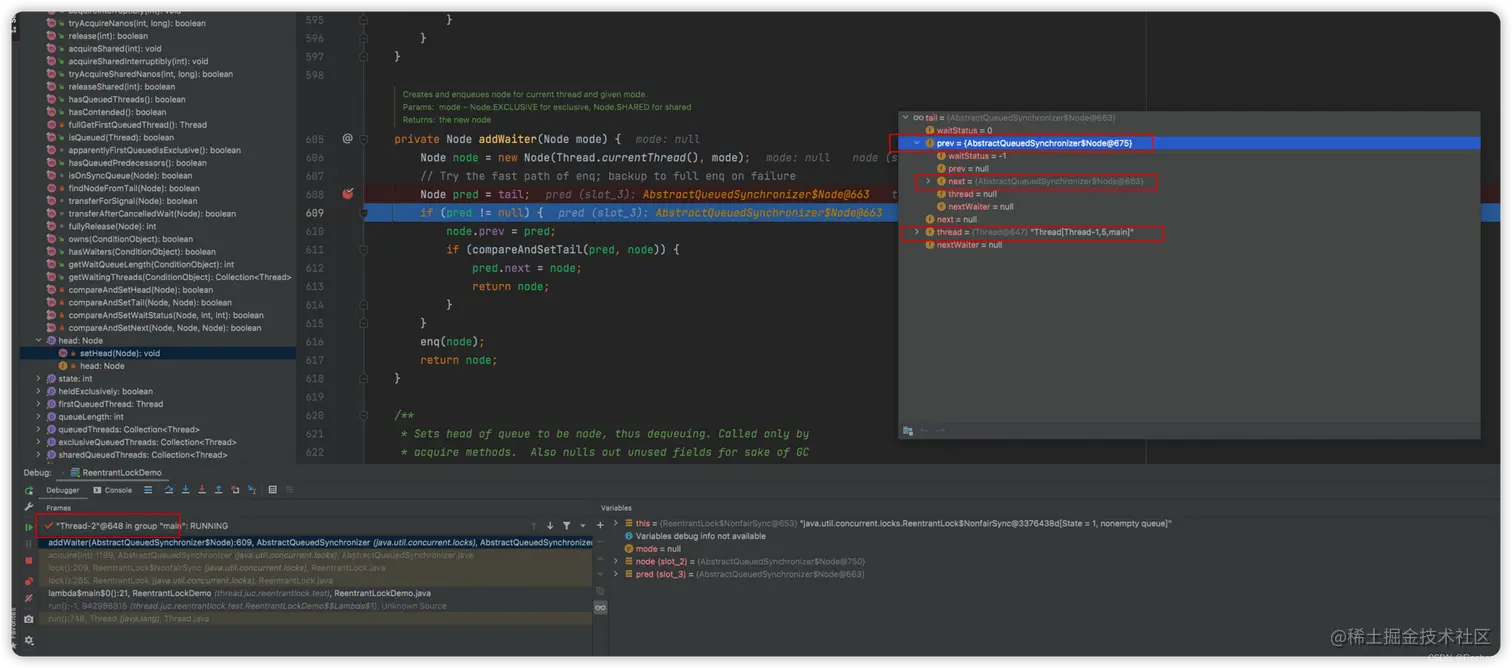
Task: Click the @ gutter icon on line 605
Action: click(347, 138)
